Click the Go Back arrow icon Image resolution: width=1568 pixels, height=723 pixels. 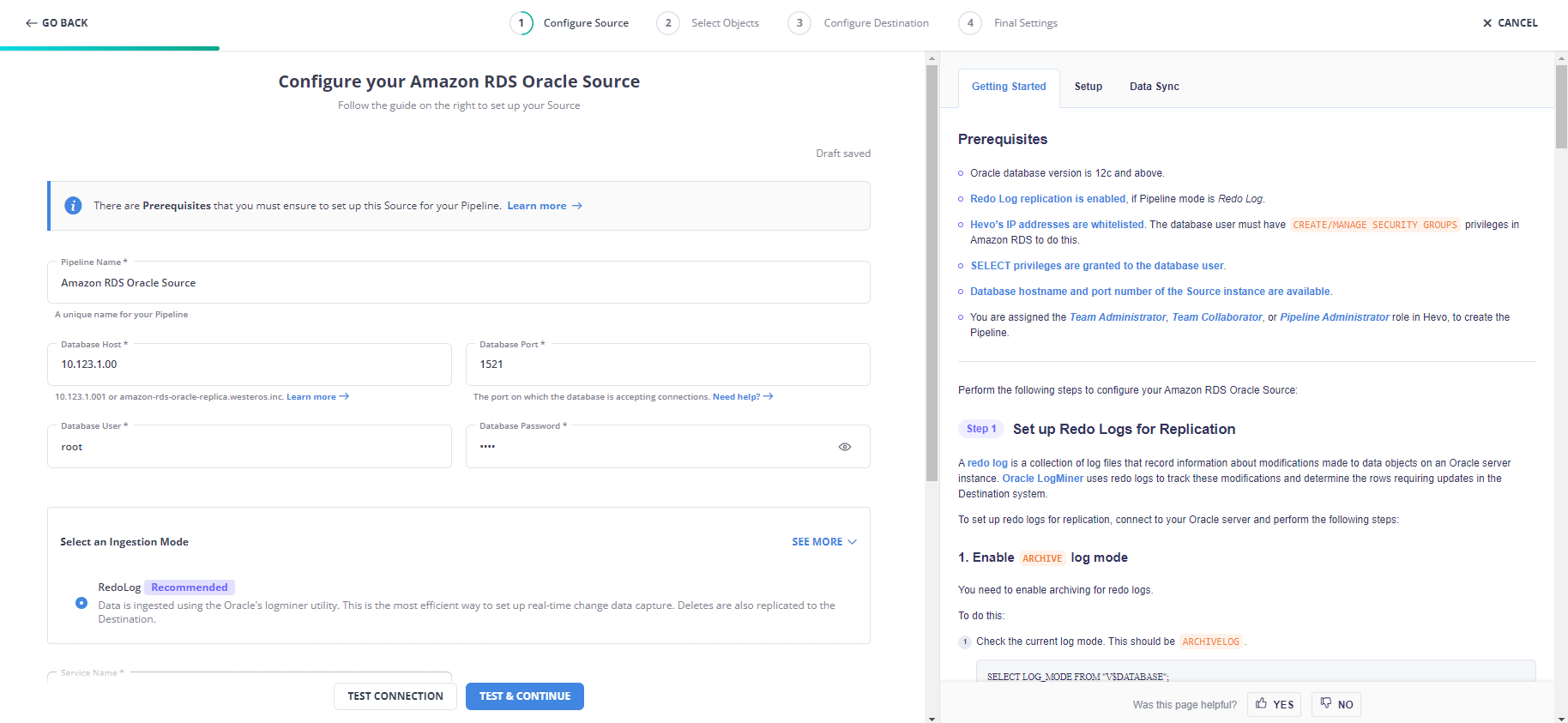(x=31, y=23)
